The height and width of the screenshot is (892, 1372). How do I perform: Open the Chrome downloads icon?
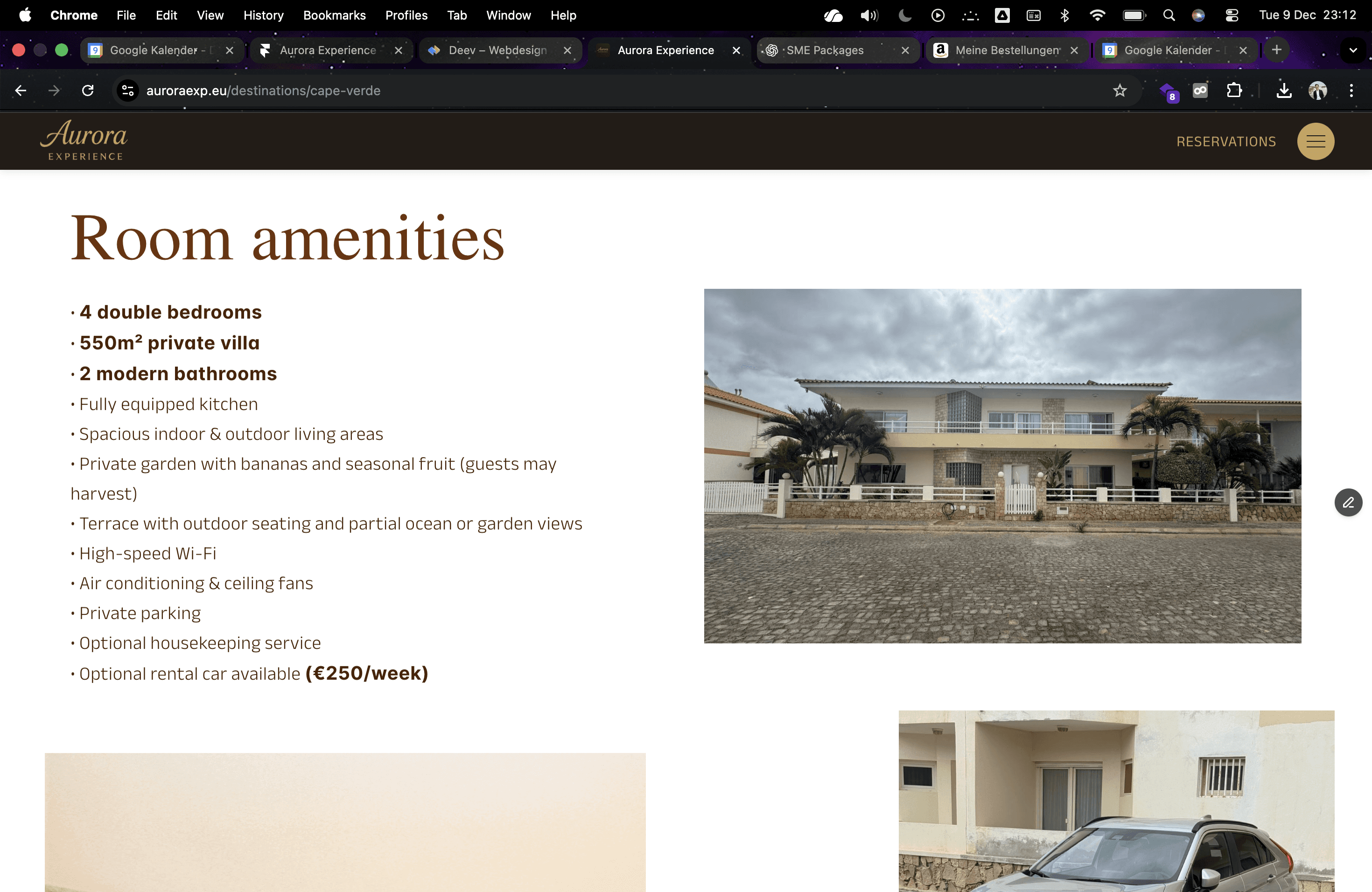pyautogui.click(x=1284, y=91)
